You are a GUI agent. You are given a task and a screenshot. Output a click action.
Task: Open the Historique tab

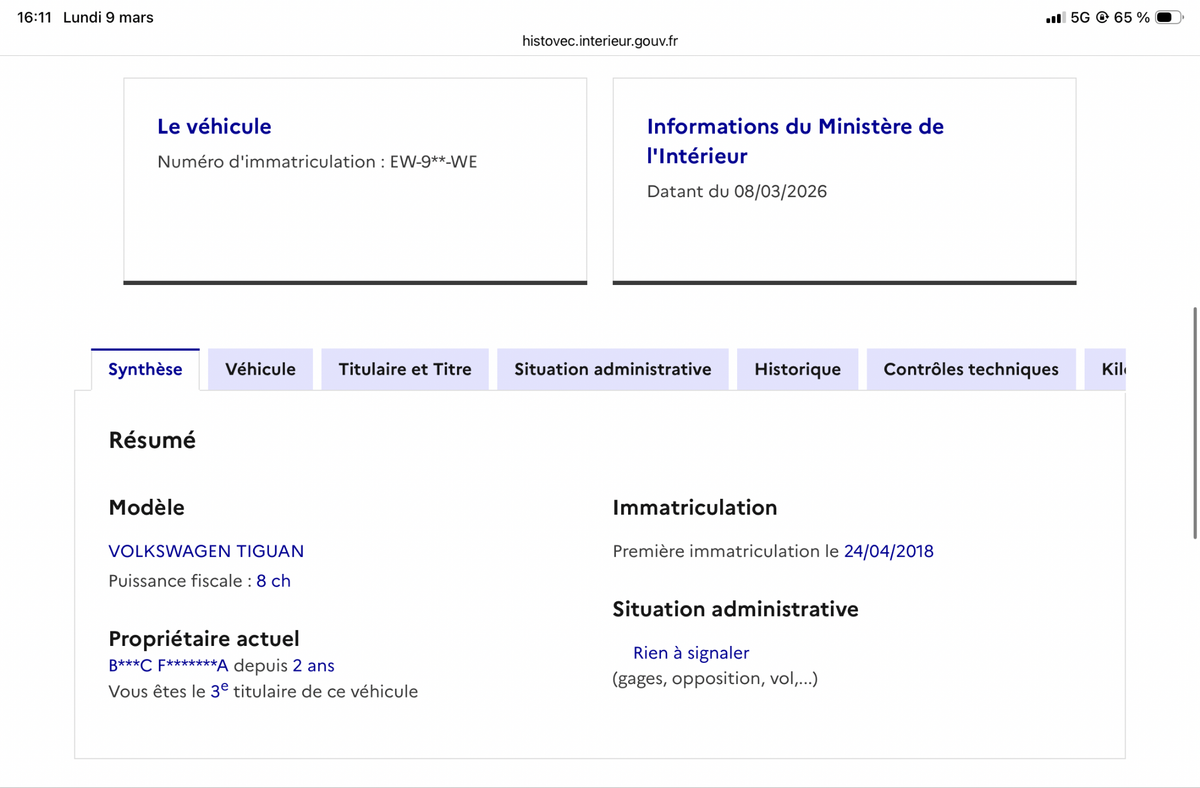(797, 369)
